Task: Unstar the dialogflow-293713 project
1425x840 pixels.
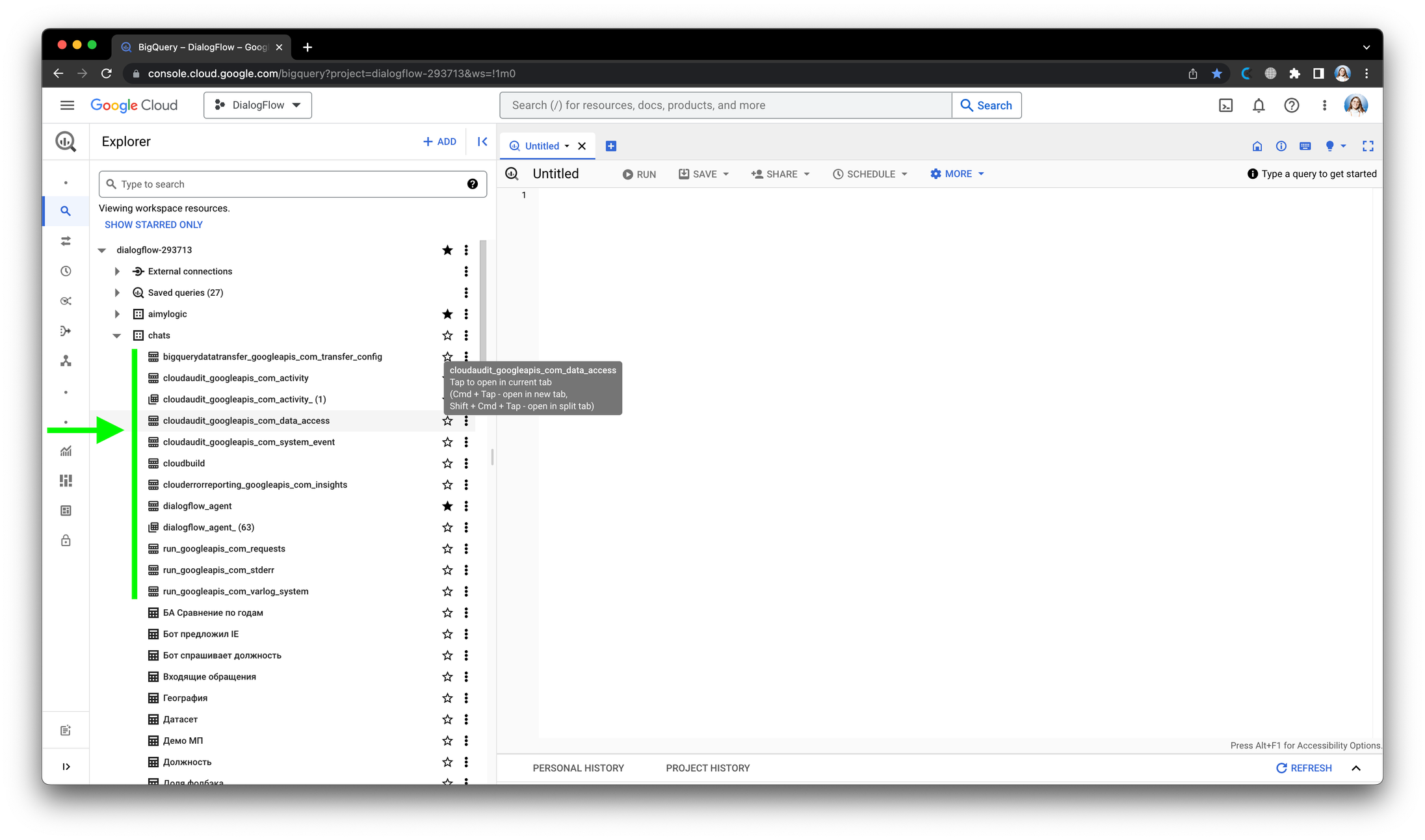Action: [x=447, y=250]
